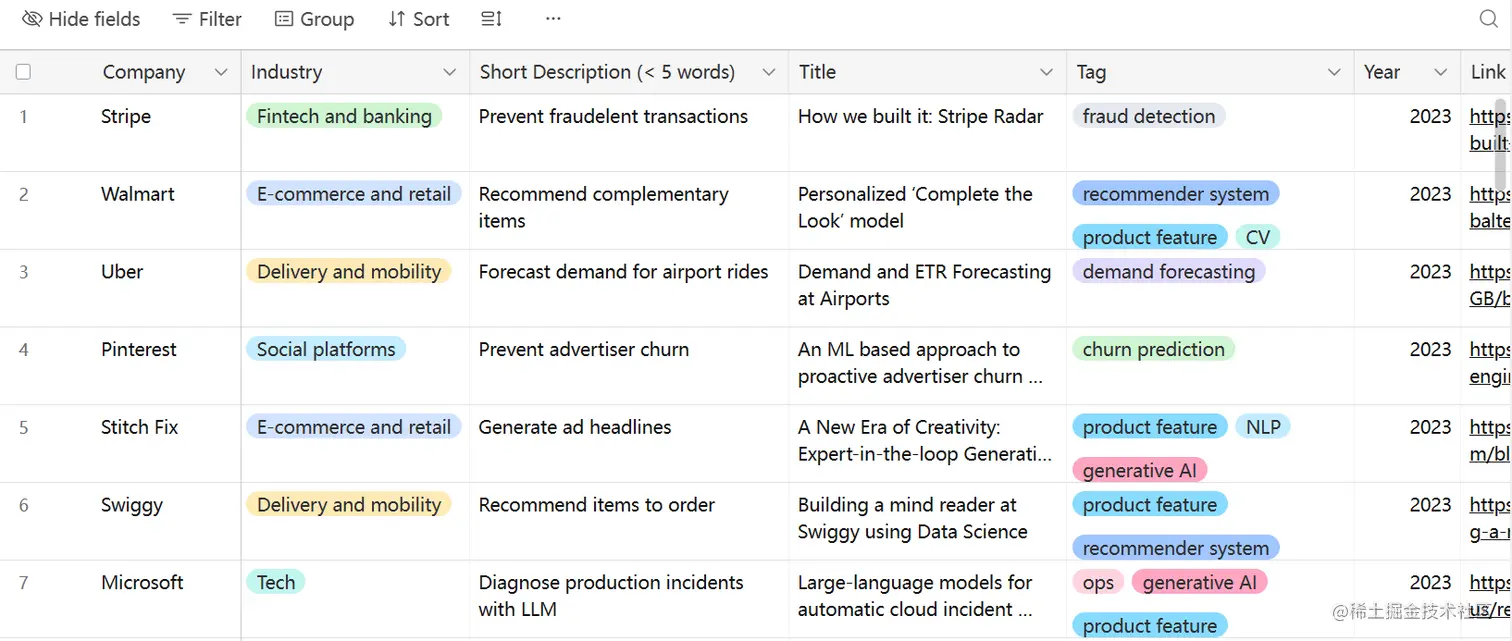
Task: Expand the Title column dropdown
Action: tap(1046, 72)
